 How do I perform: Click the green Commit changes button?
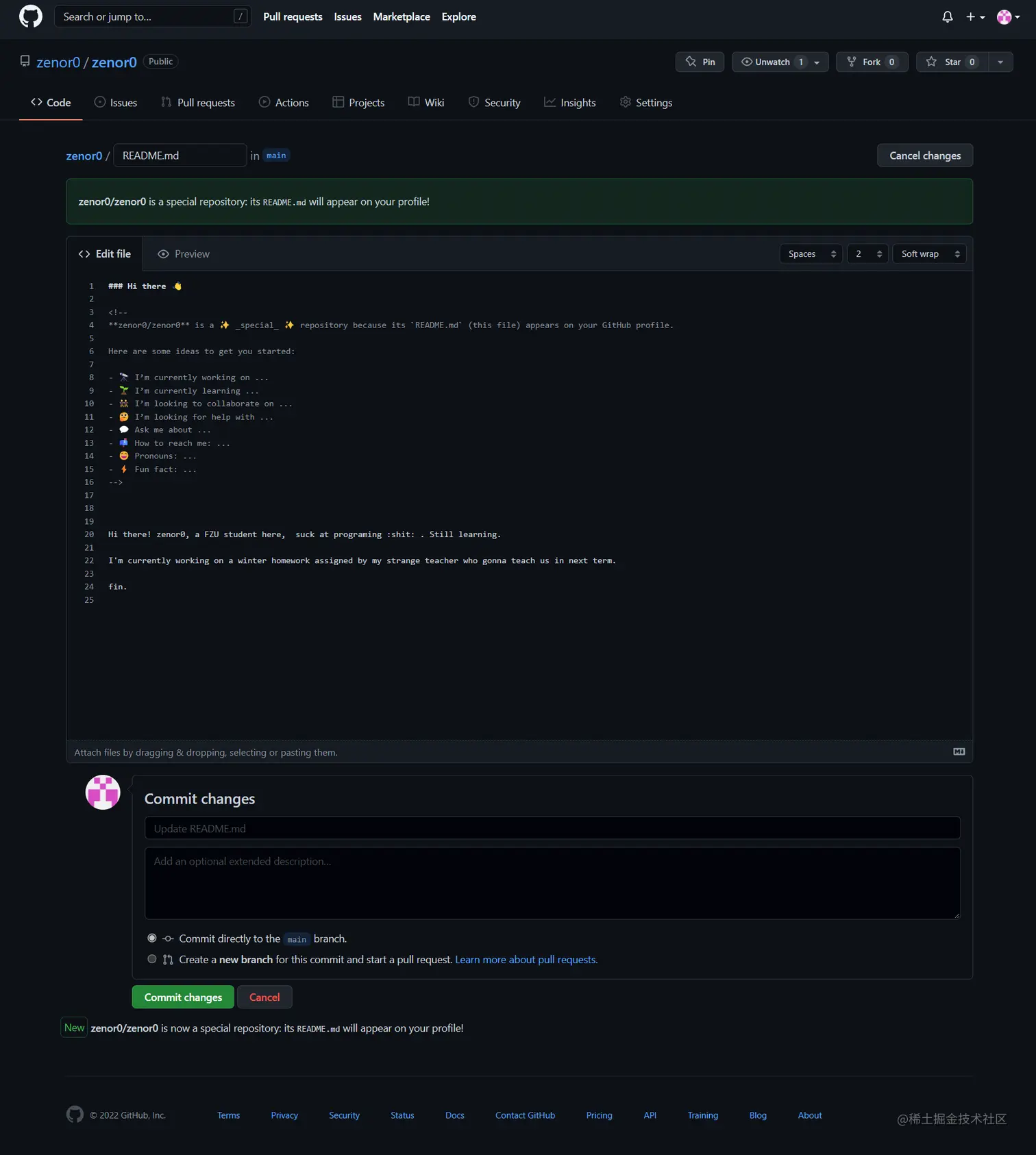point(183,997)
